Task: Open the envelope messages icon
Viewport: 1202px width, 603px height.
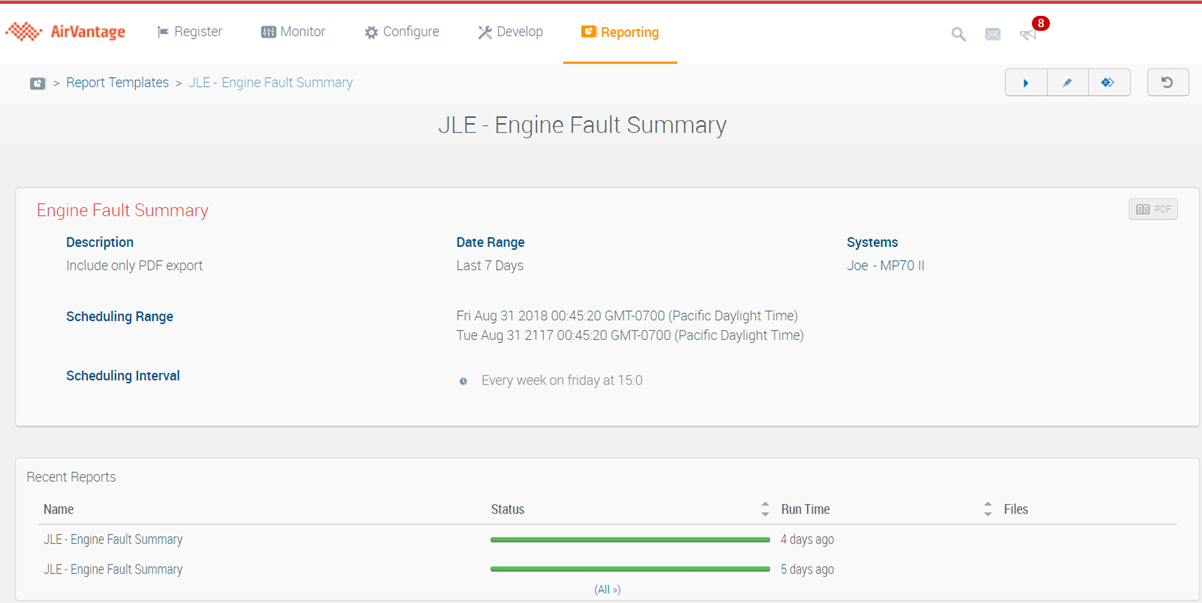Action: (x=992, y=34)
